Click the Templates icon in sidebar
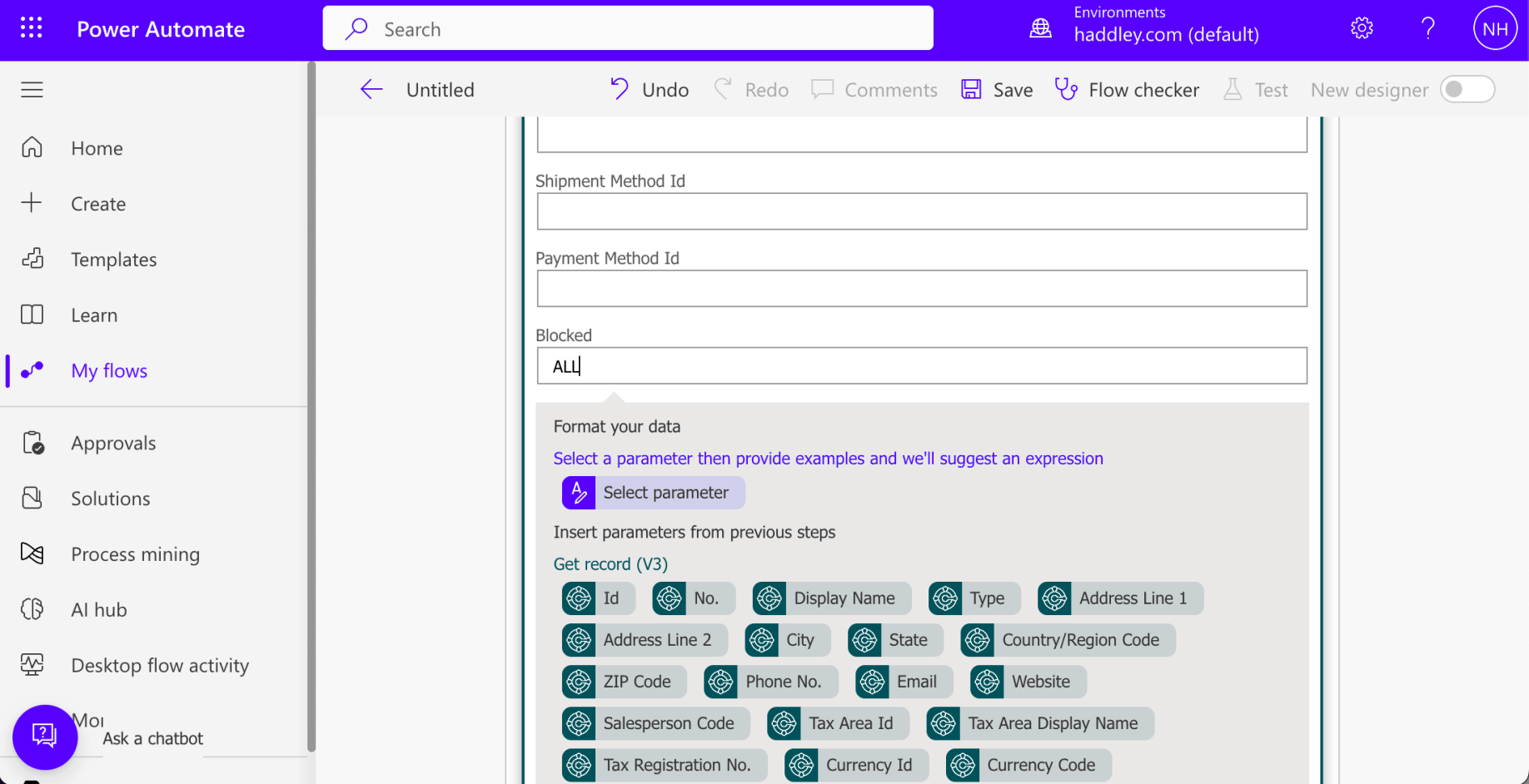The width and height of the screenshot is (1529, 784). [32, 259]
